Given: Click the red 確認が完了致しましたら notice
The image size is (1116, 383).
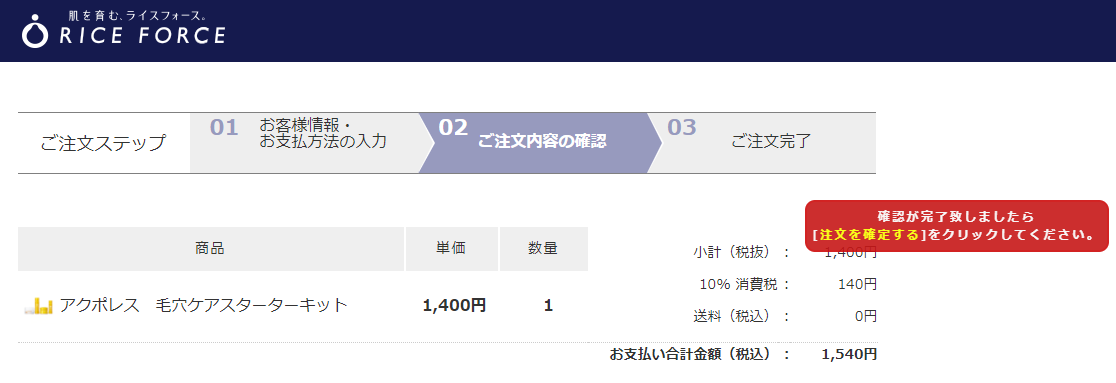Looking at the screenshot, I should coord(957,226).
